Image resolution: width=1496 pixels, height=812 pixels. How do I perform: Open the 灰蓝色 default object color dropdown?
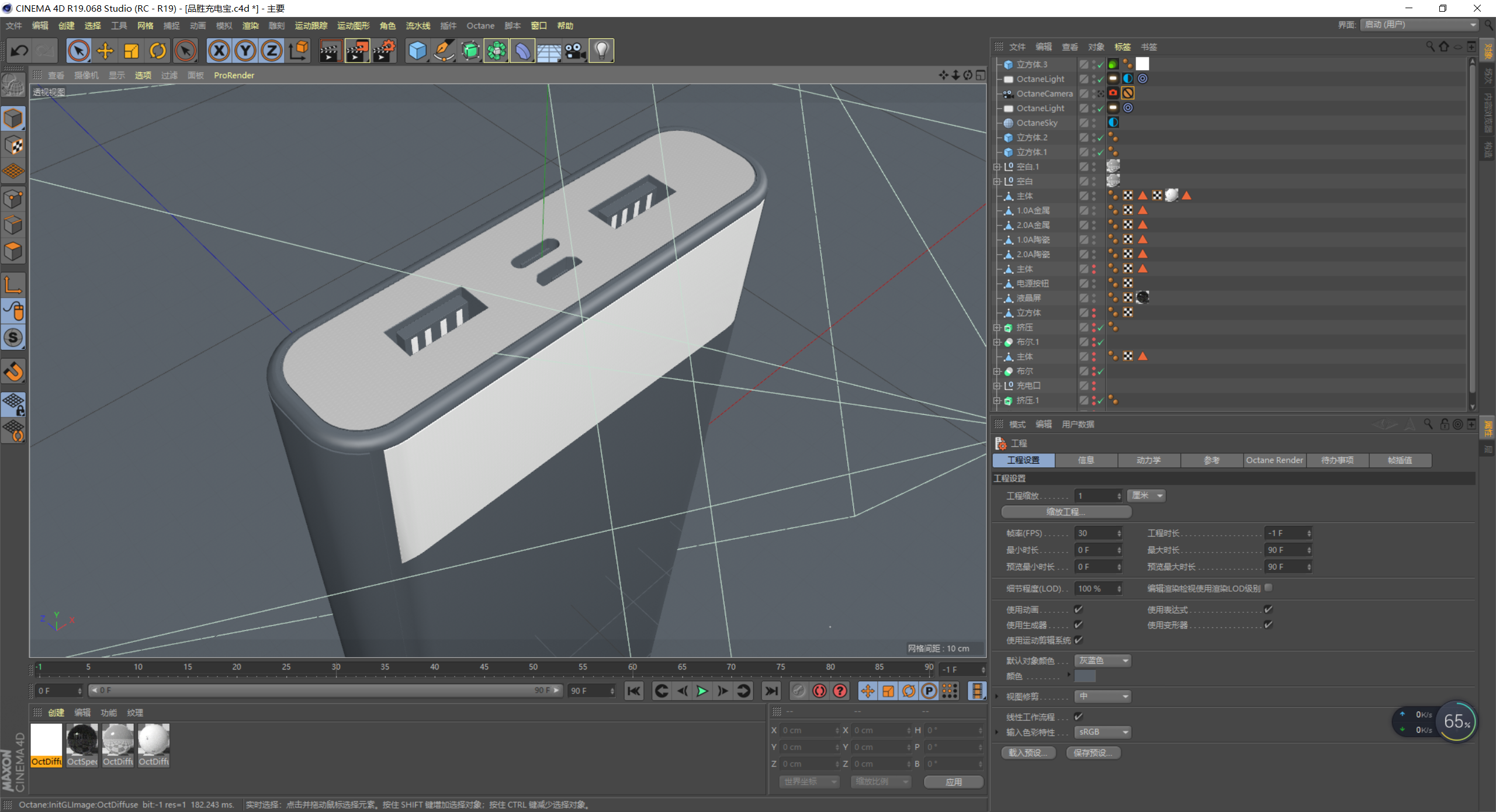(1102, 660)
